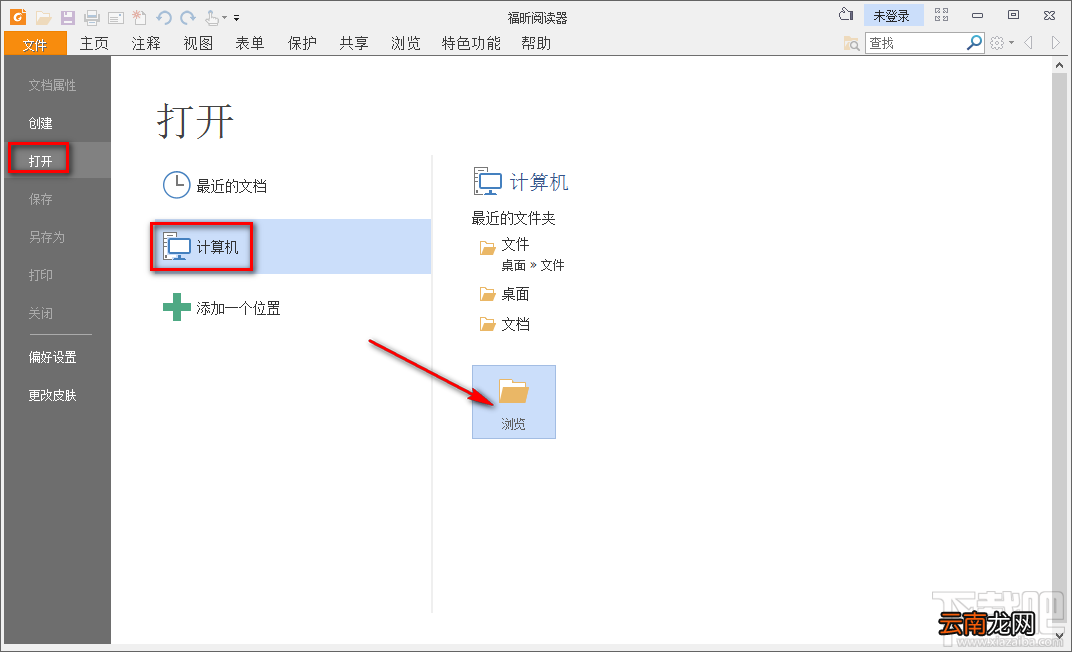
Task: Click the skin/thumb icon beside login button
Action: tap(846, 14)
